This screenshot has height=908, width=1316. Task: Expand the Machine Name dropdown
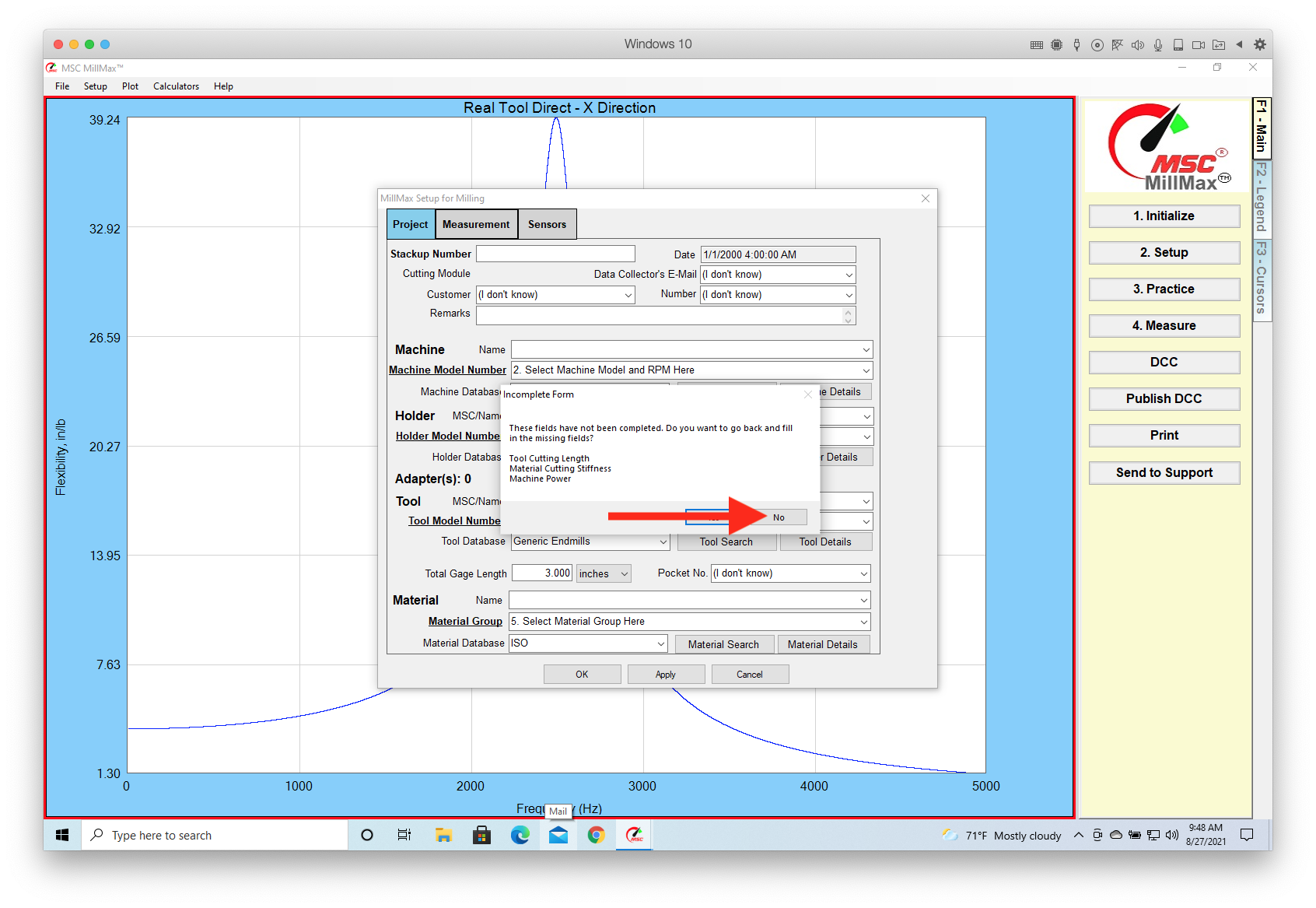point(866,350)
